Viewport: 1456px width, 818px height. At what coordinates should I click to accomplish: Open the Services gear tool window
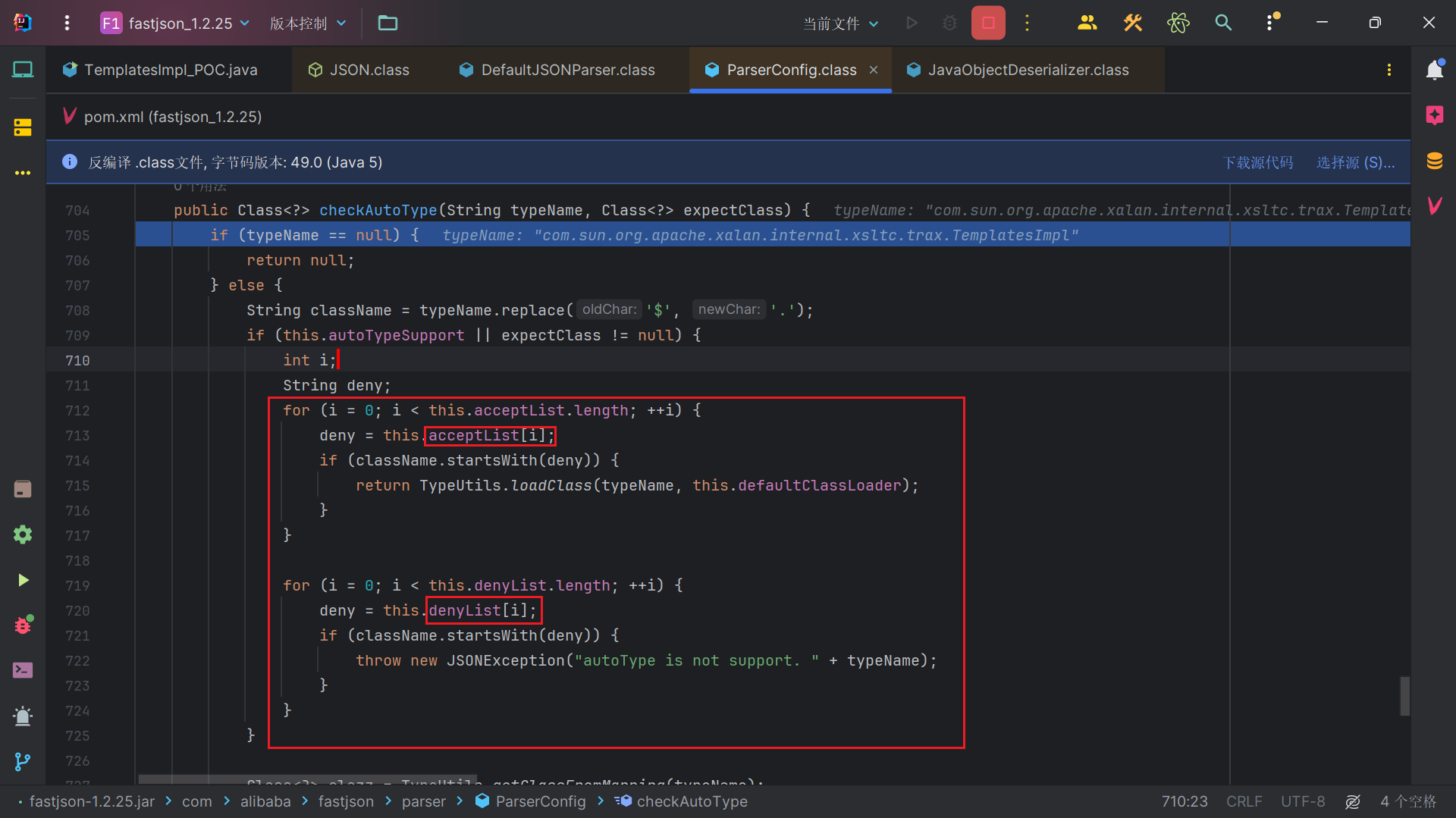click(x=23, y=534)
